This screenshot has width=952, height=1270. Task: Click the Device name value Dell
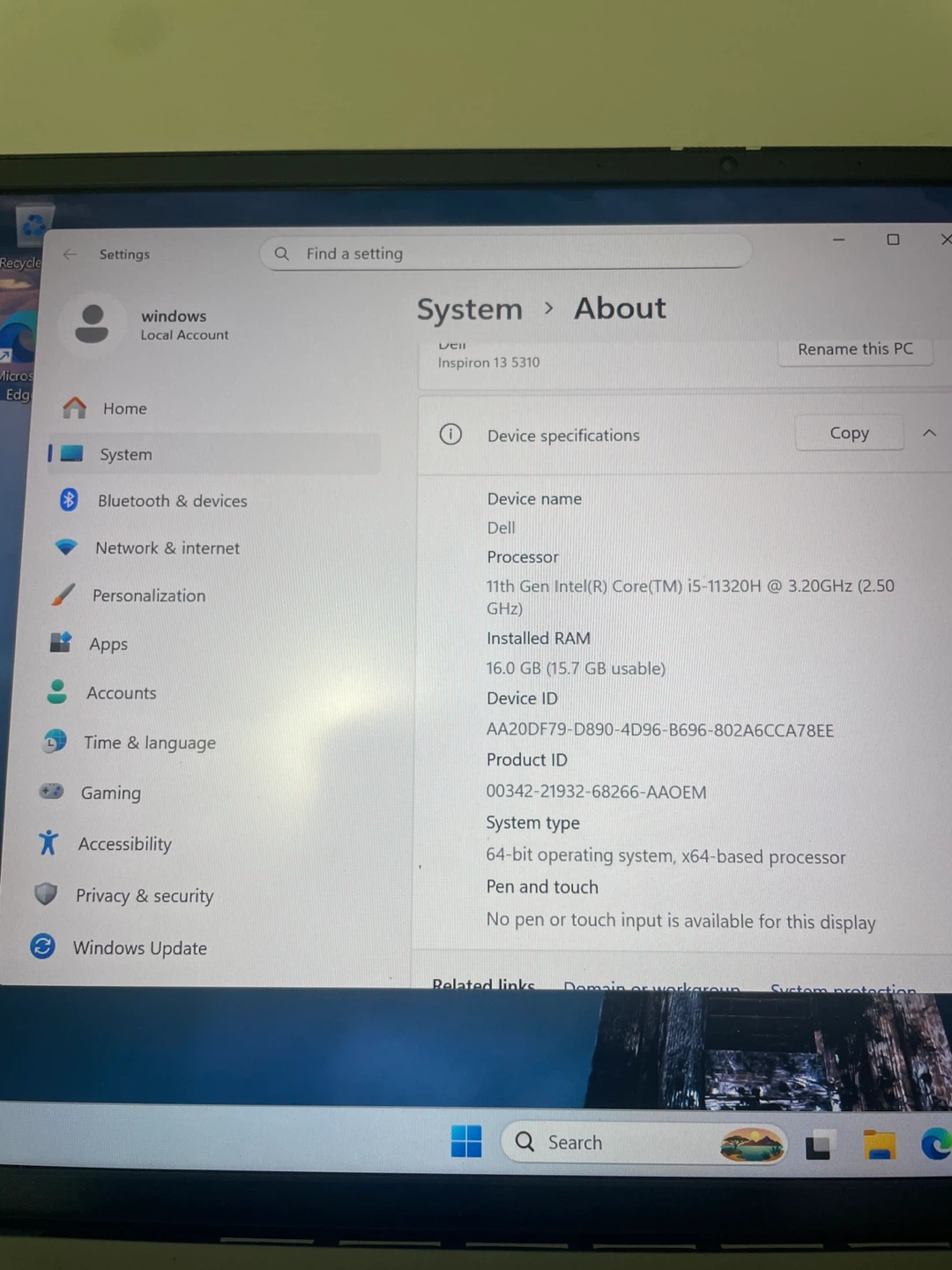coord(501,527)
